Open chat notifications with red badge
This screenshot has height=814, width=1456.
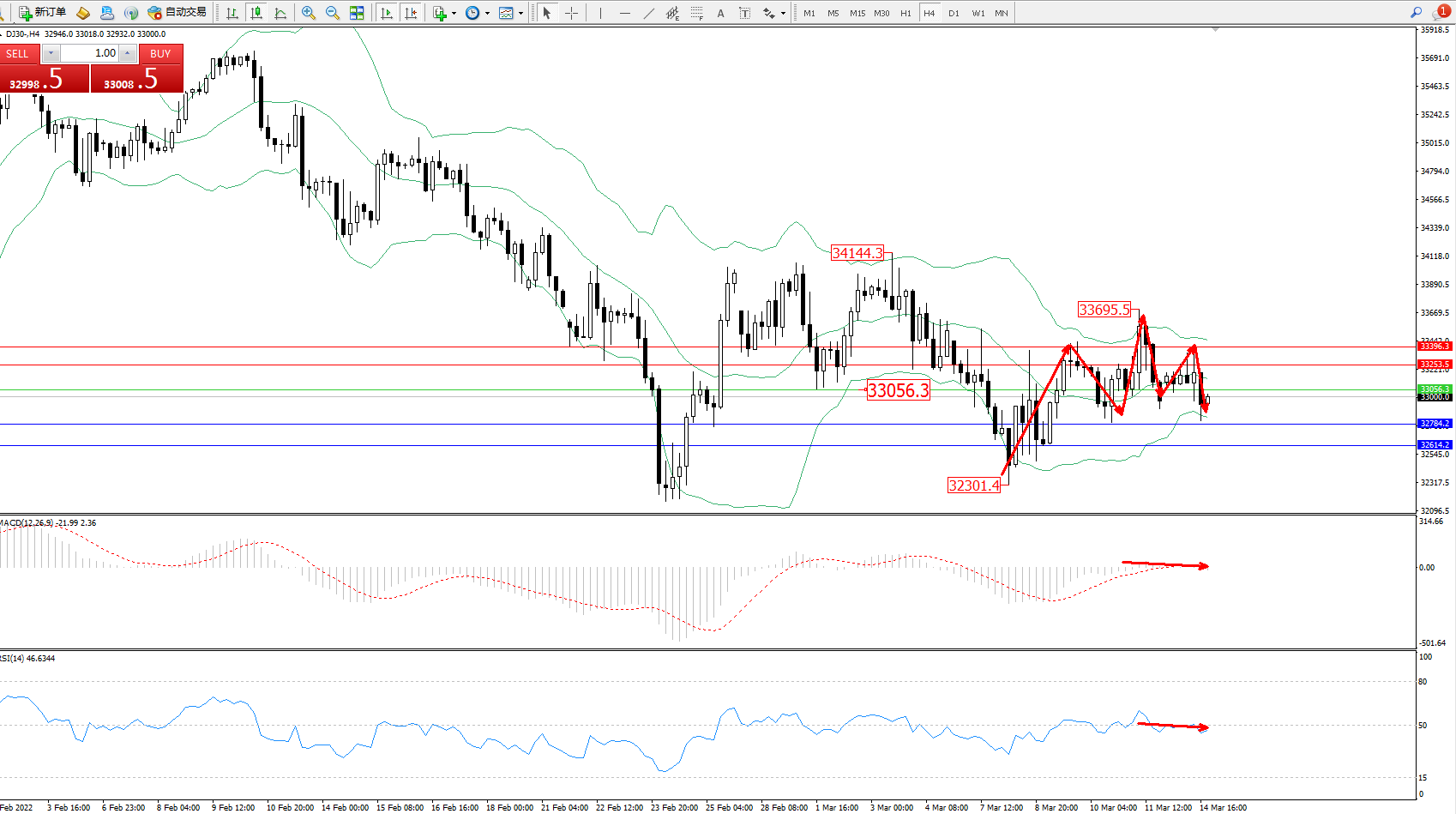1441,13
